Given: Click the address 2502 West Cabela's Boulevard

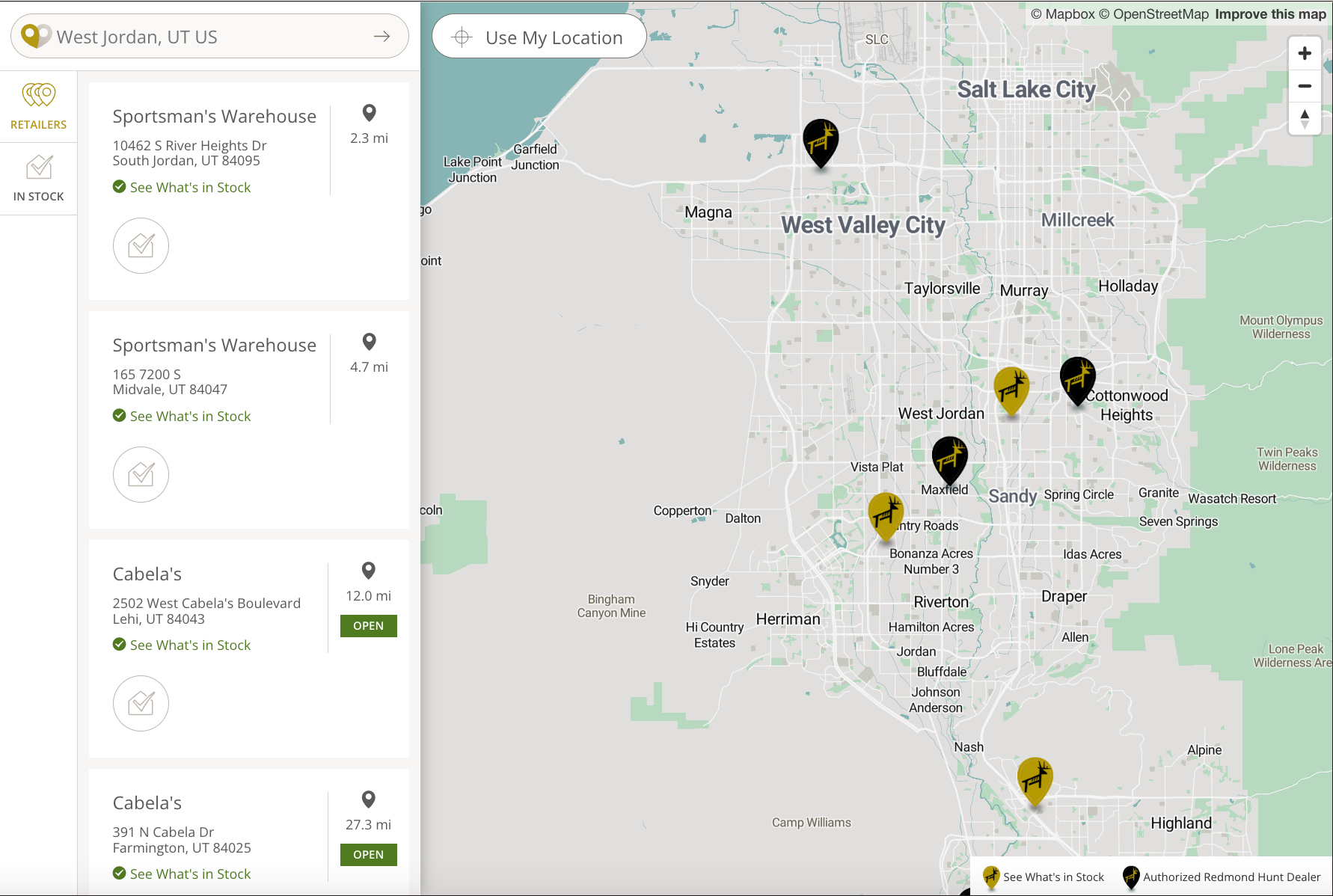Looking at the screenshot, I should (x=206, y=603).
